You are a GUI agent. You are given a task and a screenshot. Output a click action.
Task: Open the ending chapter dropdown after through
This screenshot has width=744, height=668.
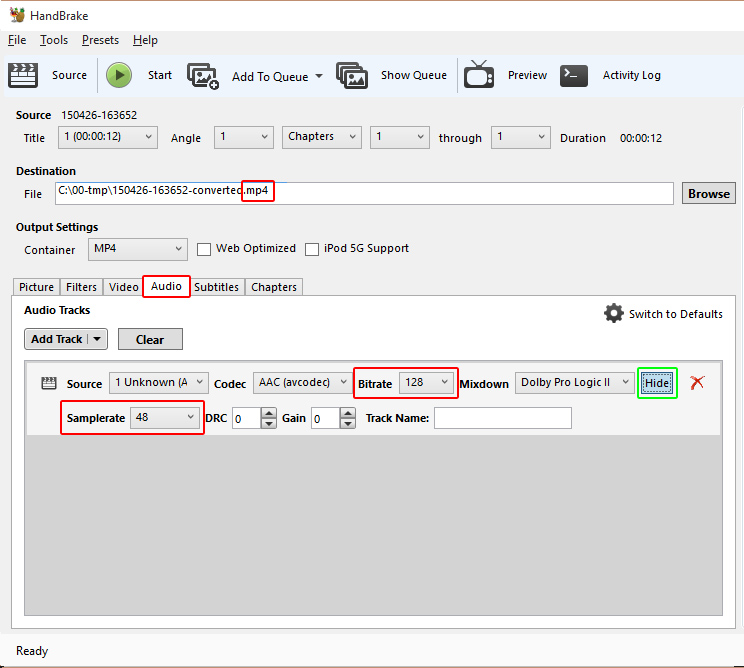pyautogui.click(x=521, y=137)
